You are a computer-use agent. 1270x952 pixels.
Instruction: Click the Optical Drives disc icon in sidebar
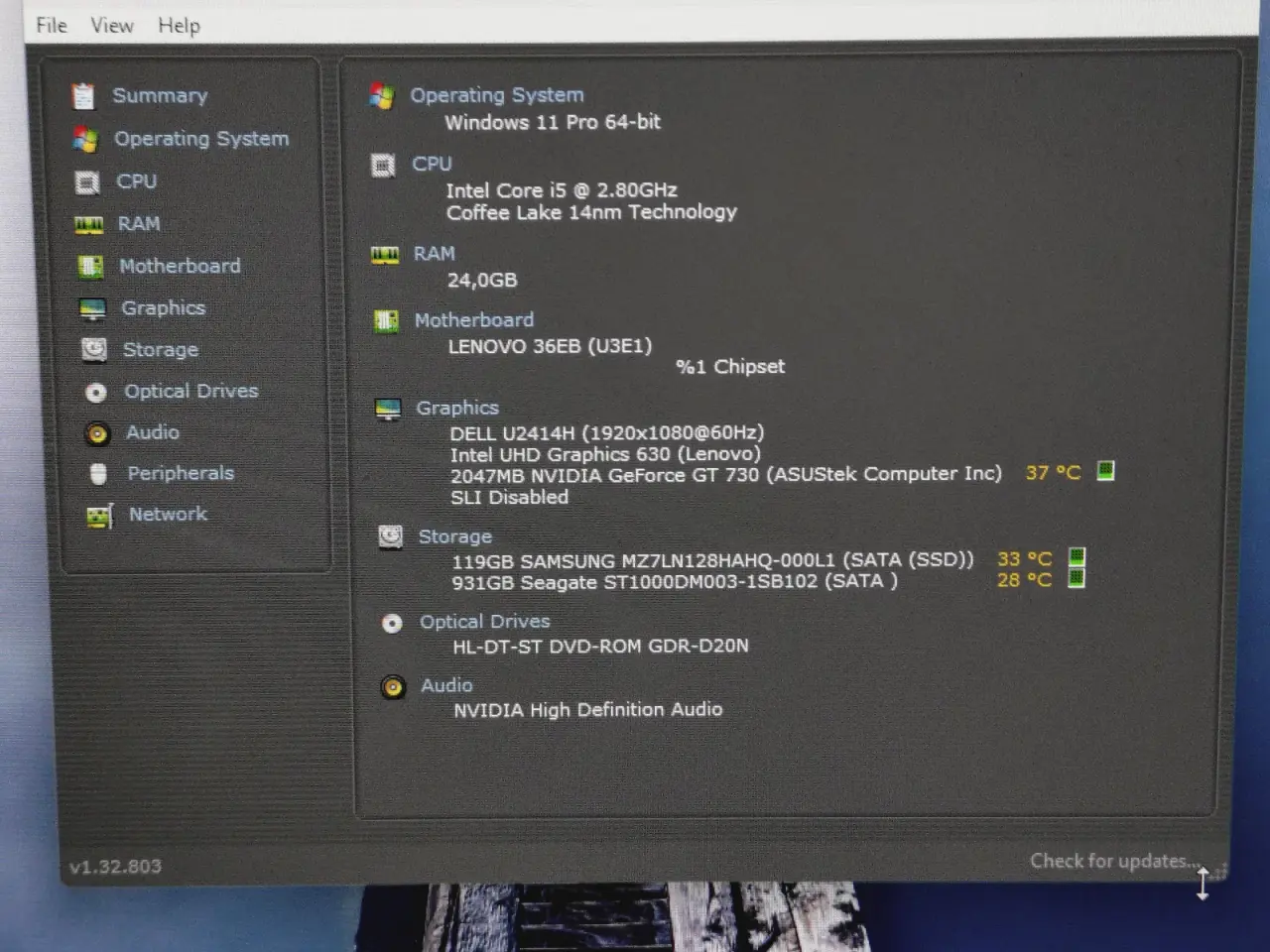click(x=95, y=393)
